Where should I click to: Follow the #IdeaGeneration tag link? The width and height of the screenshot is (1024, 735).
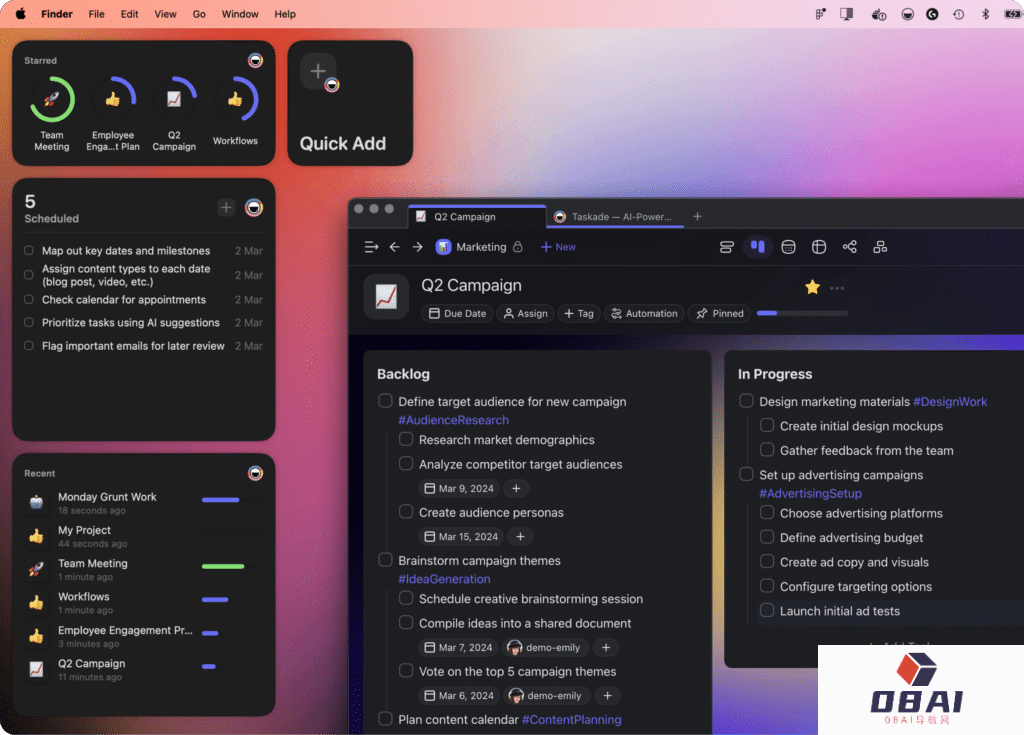click(x=444, y=579)
